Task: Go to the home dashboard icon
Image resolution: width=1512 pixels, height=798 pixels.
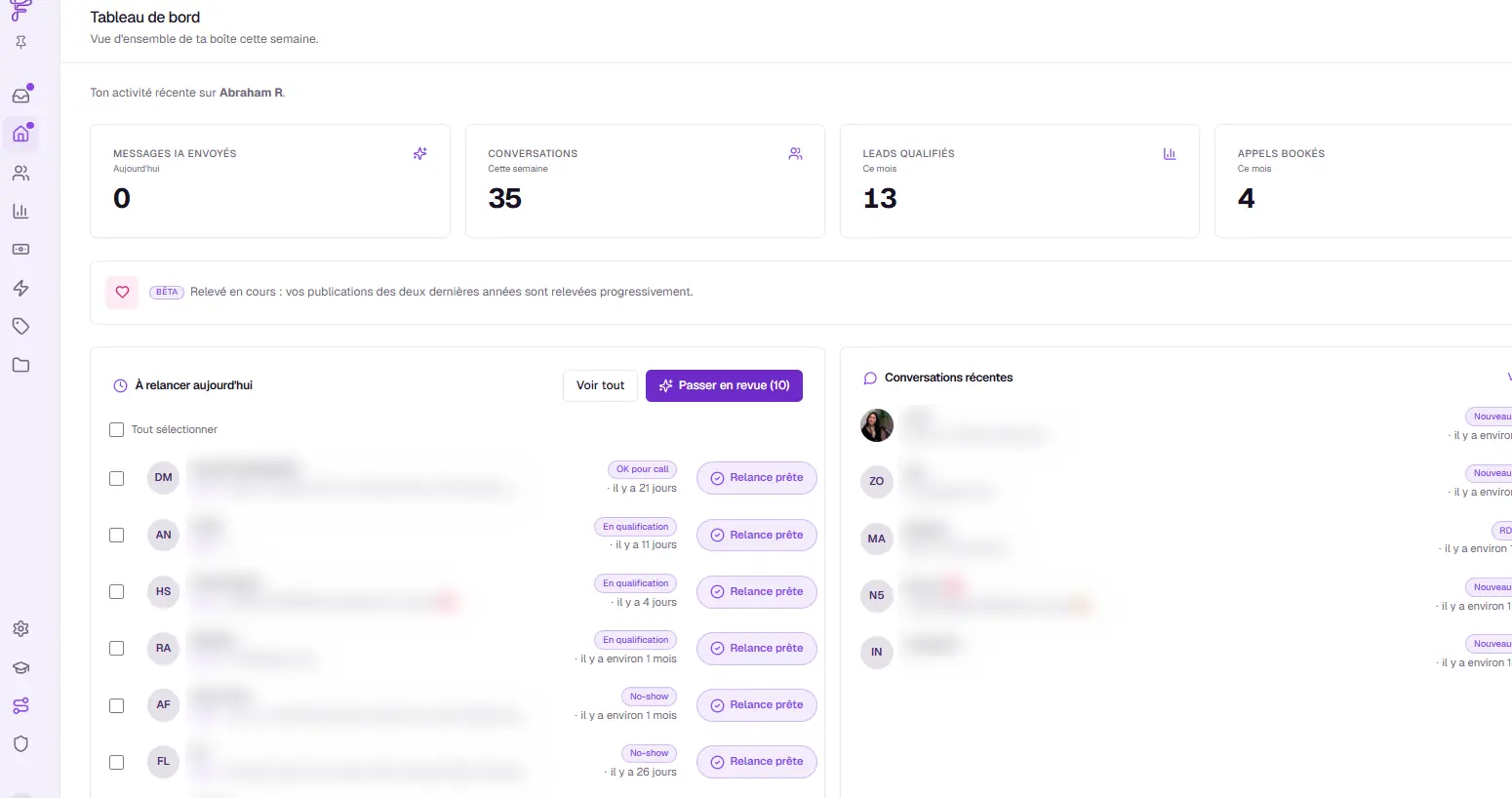Action: [x=20, y=134]
